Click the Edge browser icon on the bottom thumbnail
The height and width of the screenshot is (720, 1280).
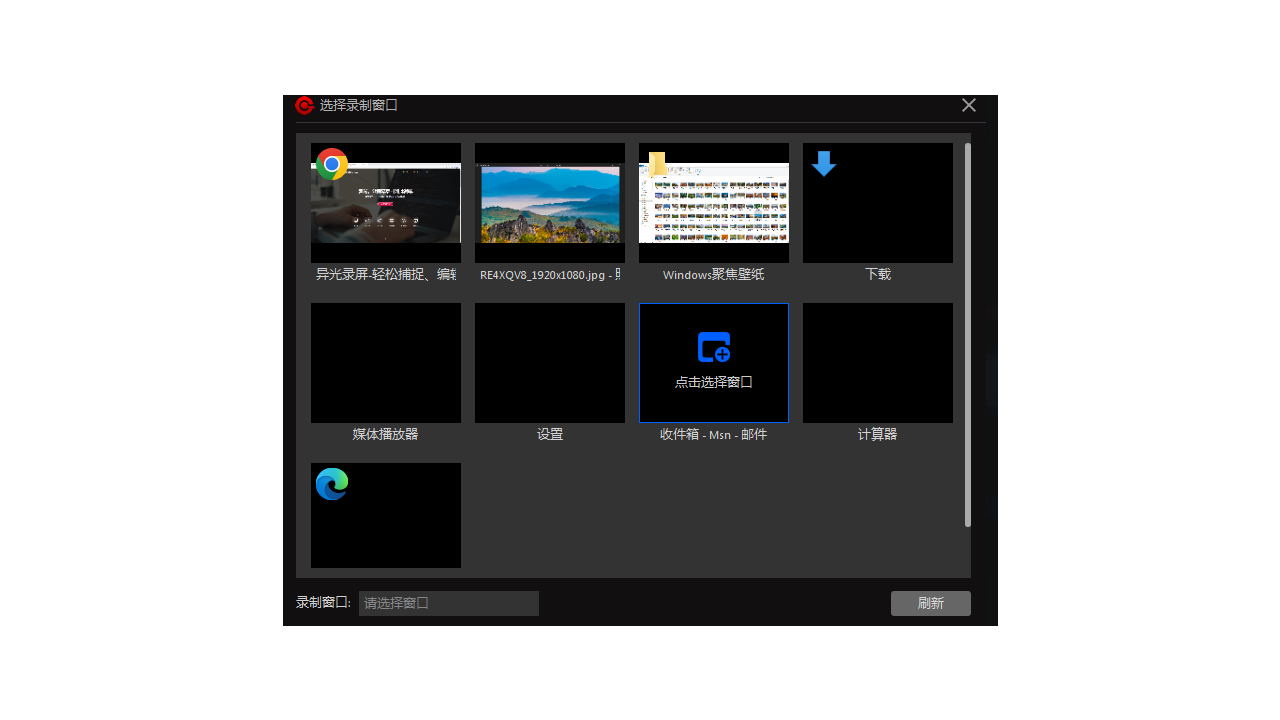point(331,483)
